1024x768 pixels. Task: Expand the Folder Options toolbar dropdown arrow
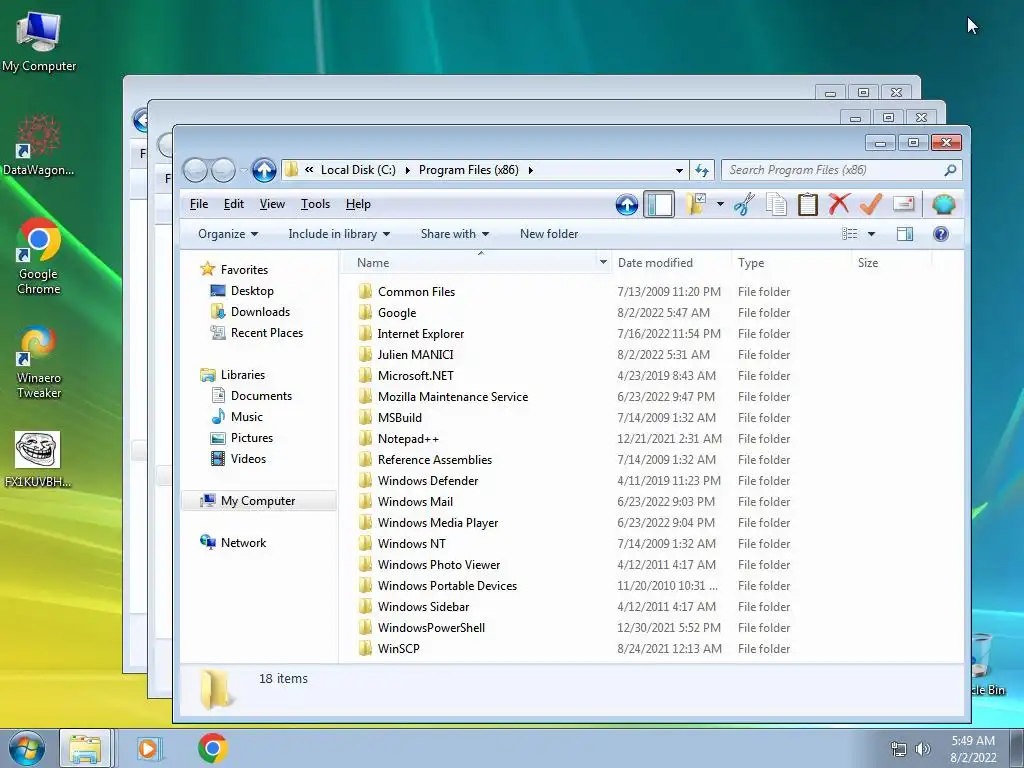click(720, 204)
